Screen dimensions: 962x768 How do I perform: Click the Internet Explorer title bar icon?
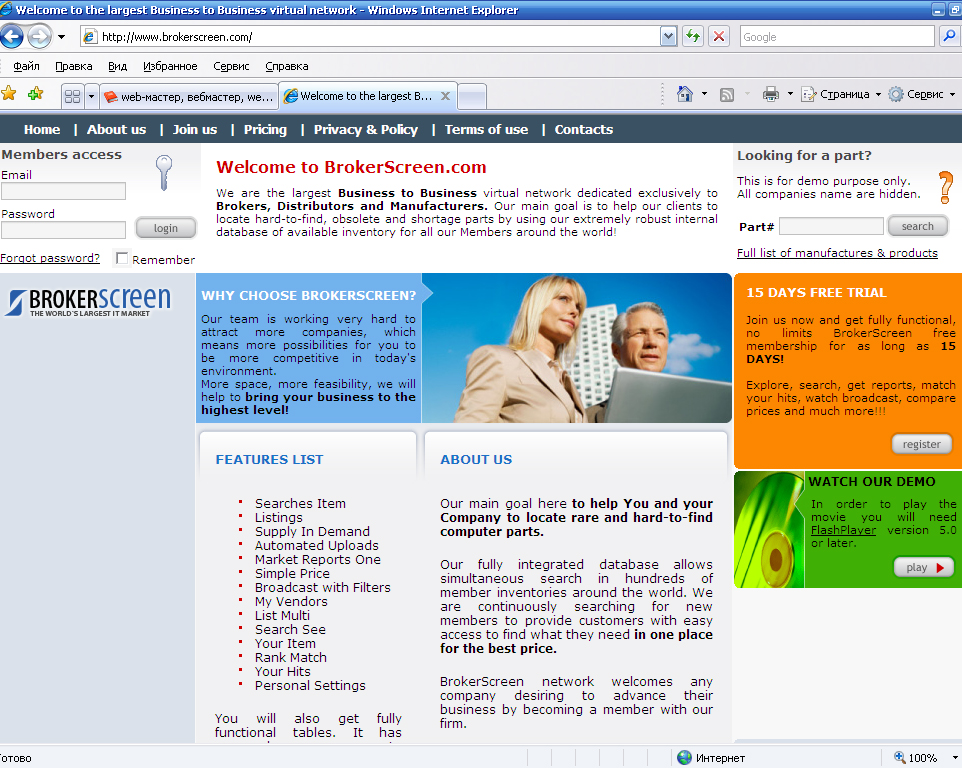click(6, 9)
